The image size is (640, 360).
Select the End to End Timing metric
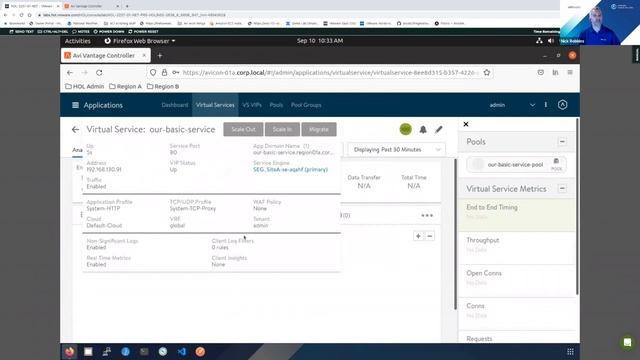click(x=517, y=215)
